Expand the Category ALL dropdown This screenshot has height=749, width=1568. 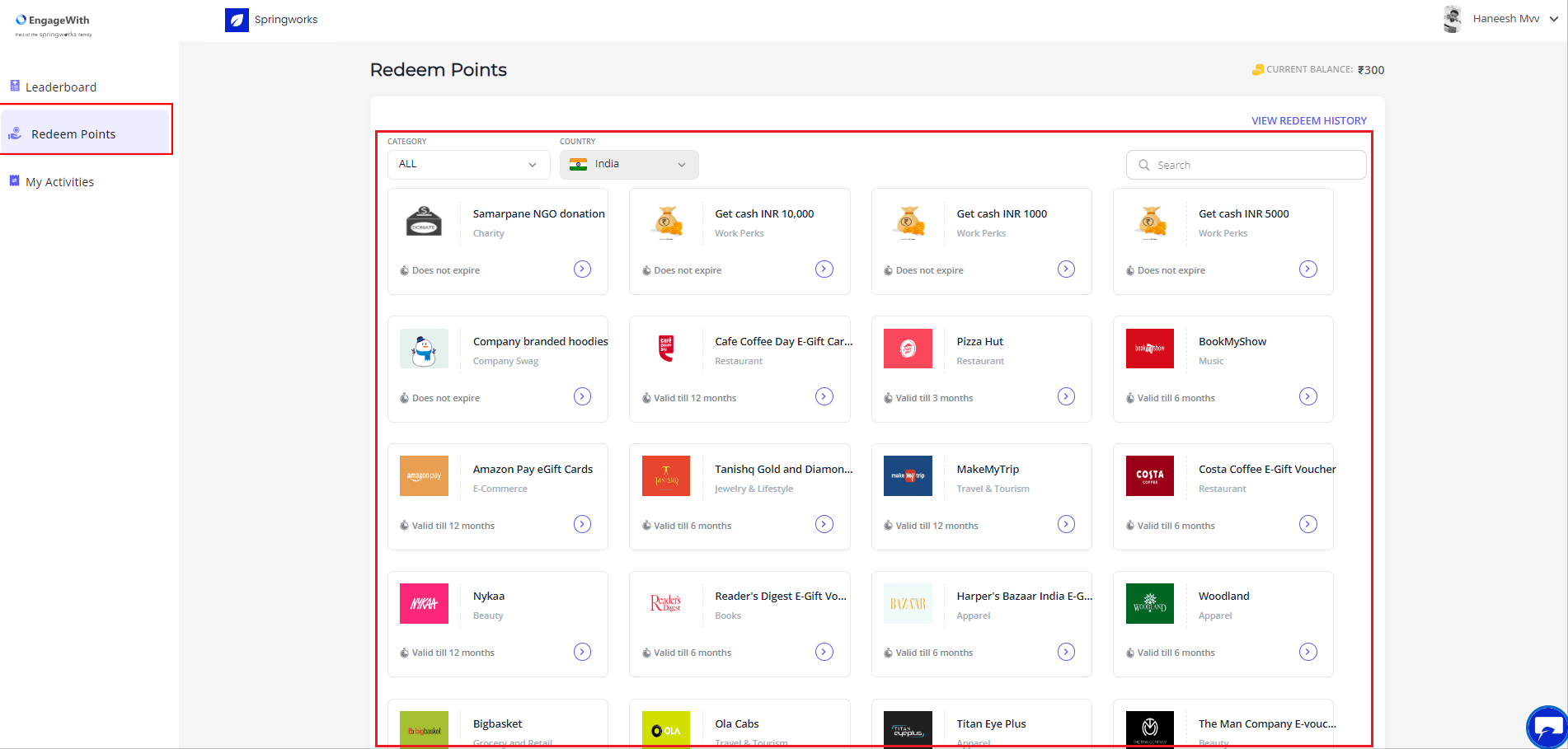click(x=468, y=164)
